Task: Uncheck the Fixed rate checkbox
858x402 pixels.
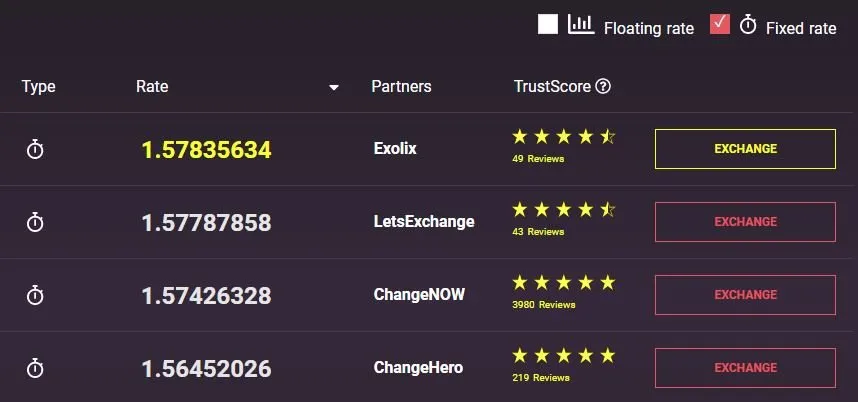Action: (x=720, y=25)
